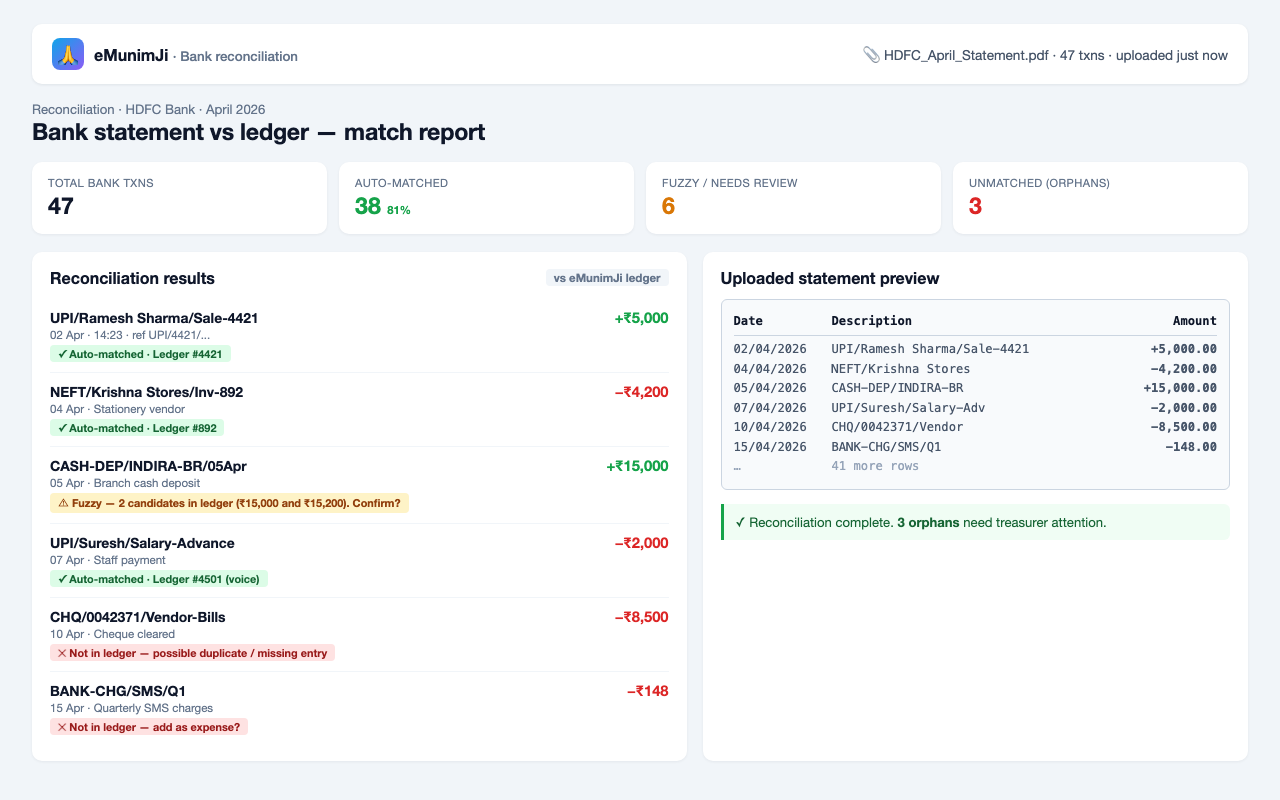Viewport: 1280px width, 800px height.
Task: Open NEFT/Krishna Stores/Inv-892 result row
Action: click(x=359, y=410)
